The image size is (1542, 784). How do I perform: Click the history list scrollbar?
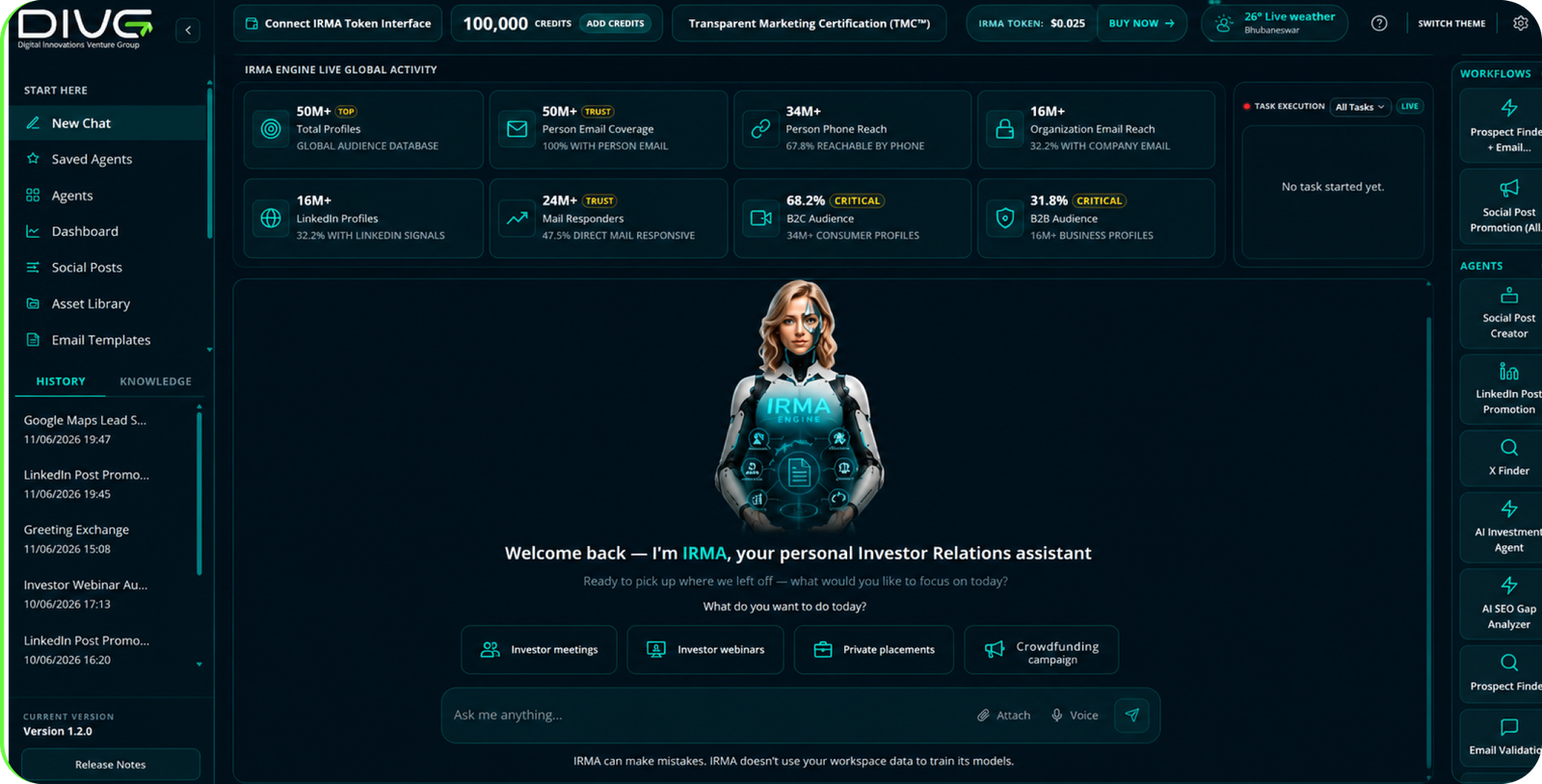199,493
